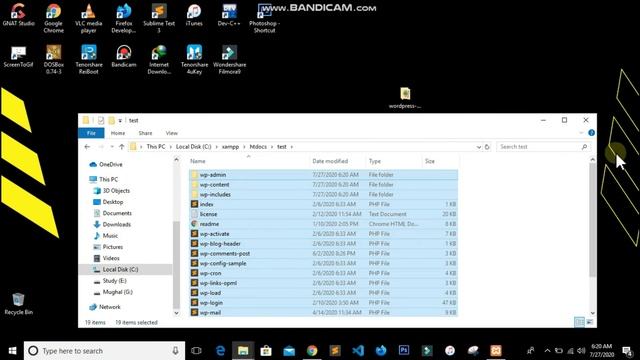Select the license text document
Viewport: 640px width, 360px height.
tap(323, 214)
